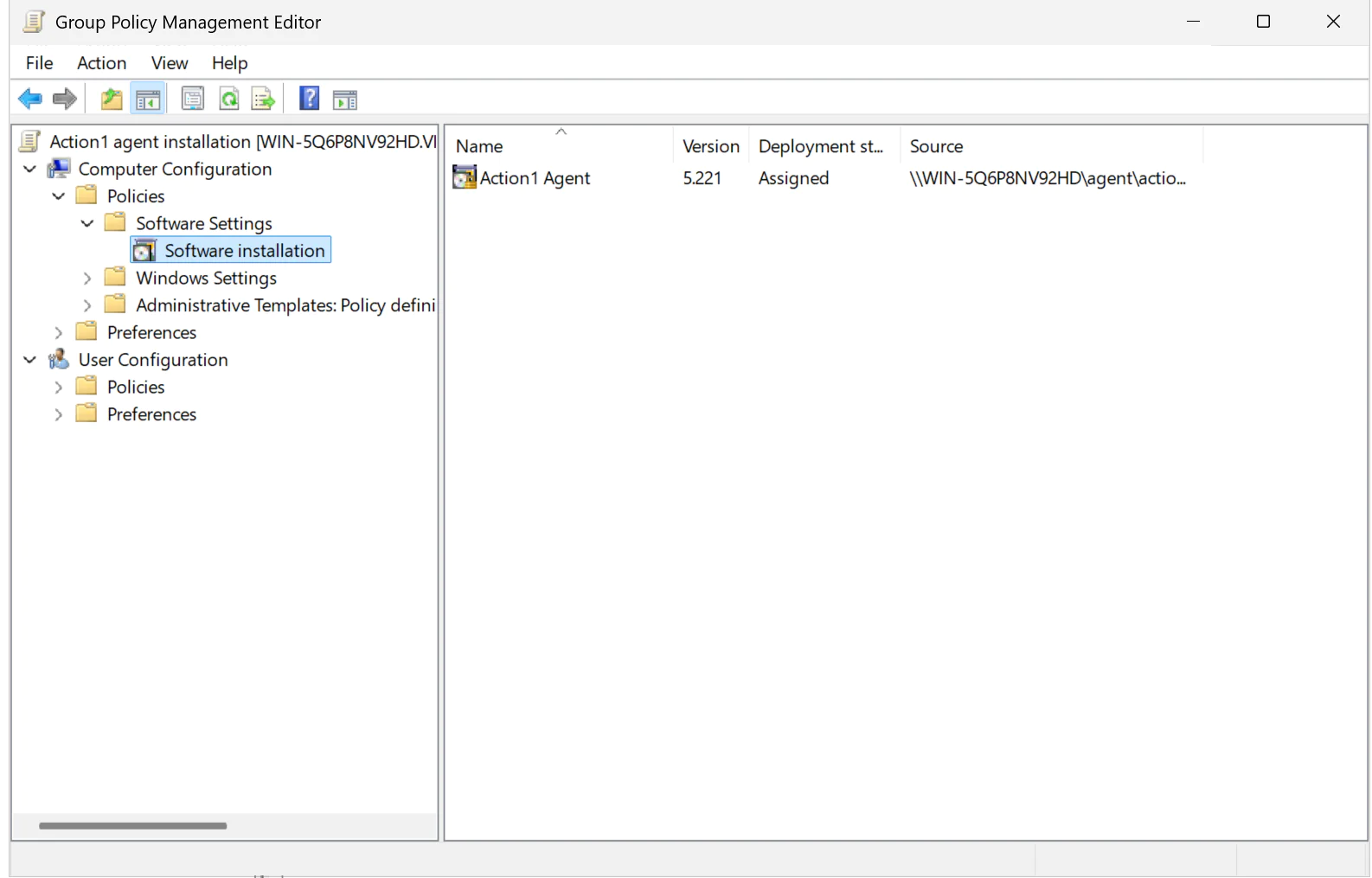Select the Windows Settings tree label
Viewport: 1372px width, 878px height.
click(206, 278)
